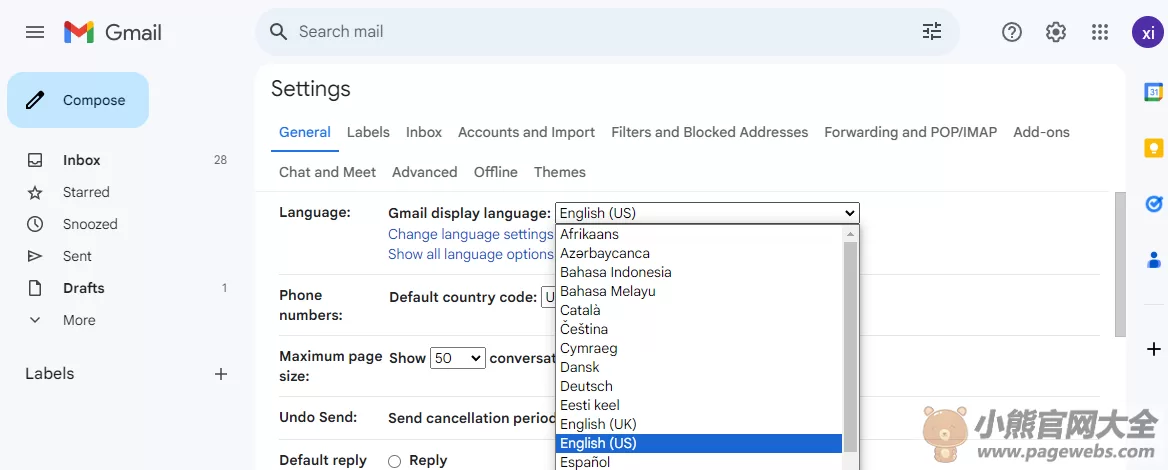Open Filters and Blocked Addresses tab
This screenshot has width=1168, height=470.
709,133
